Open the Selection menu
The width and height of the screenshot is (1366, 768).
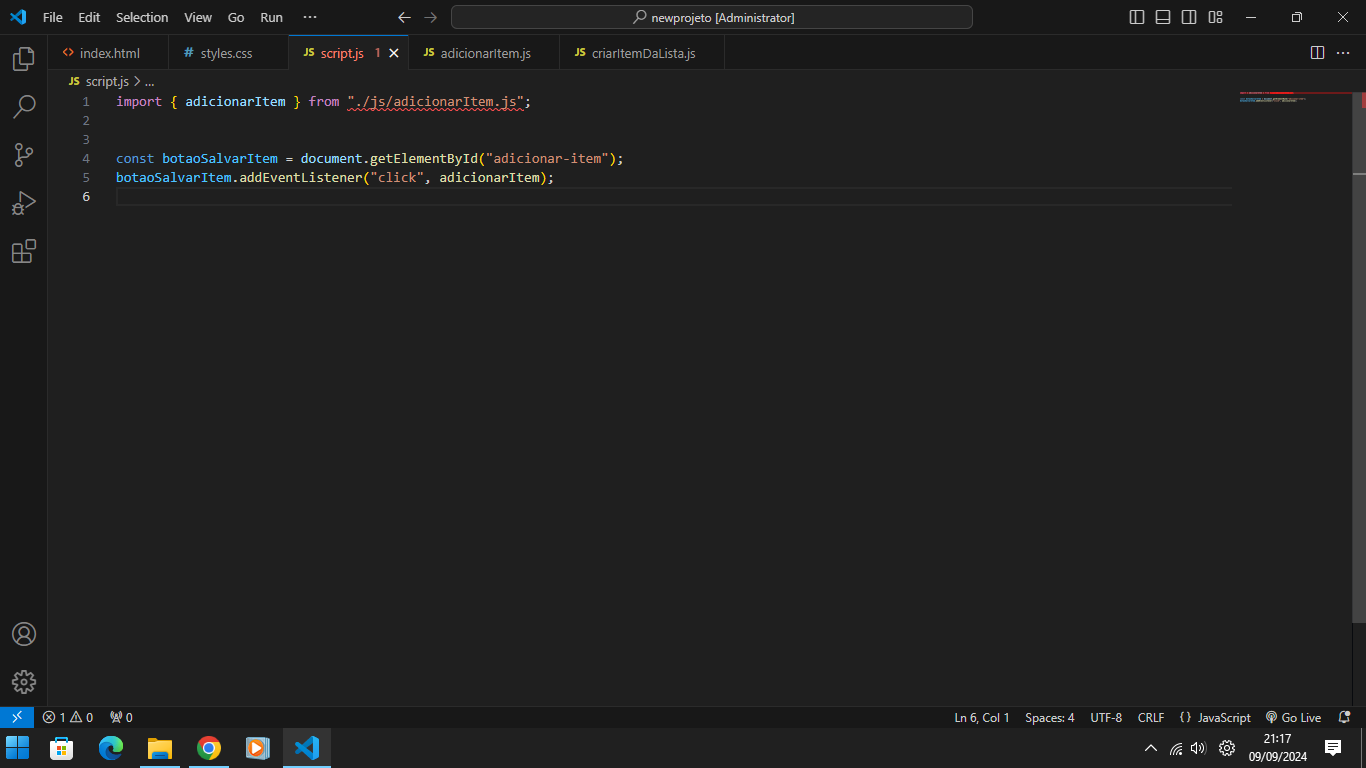coord(142,17)
